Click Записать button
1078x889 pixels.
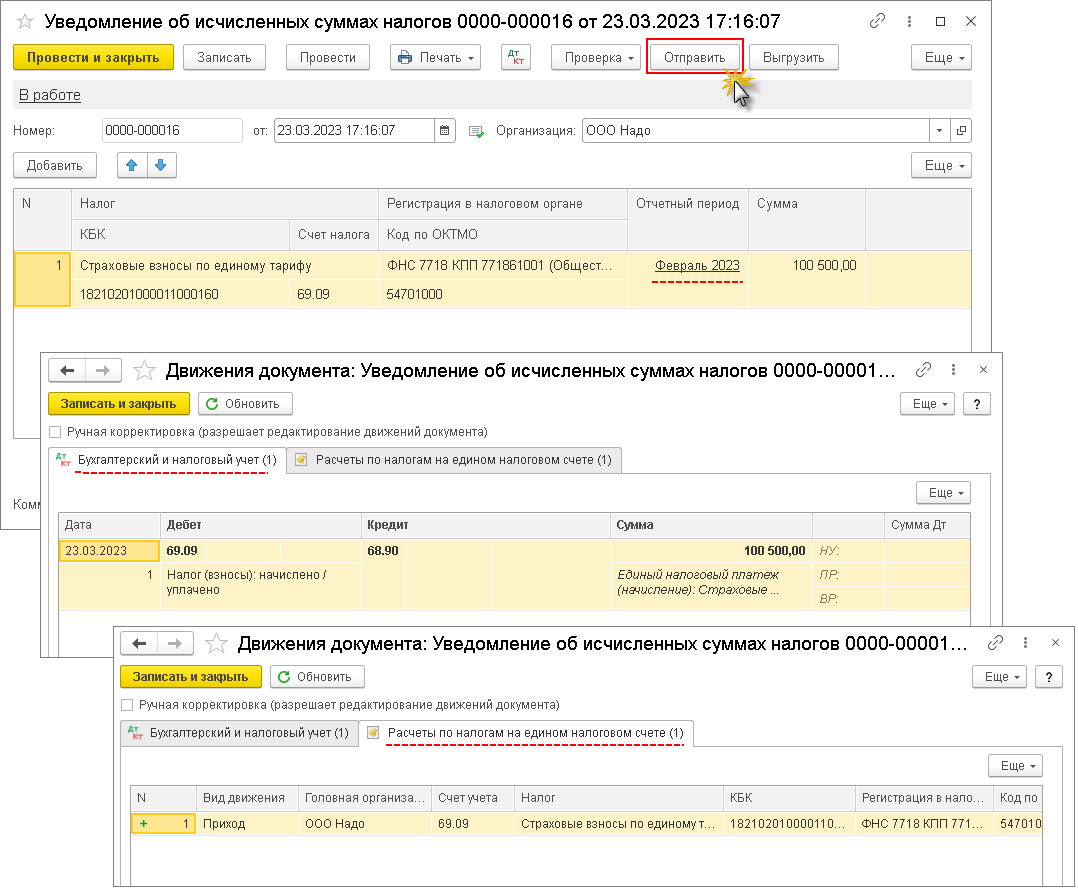point(224,58)
